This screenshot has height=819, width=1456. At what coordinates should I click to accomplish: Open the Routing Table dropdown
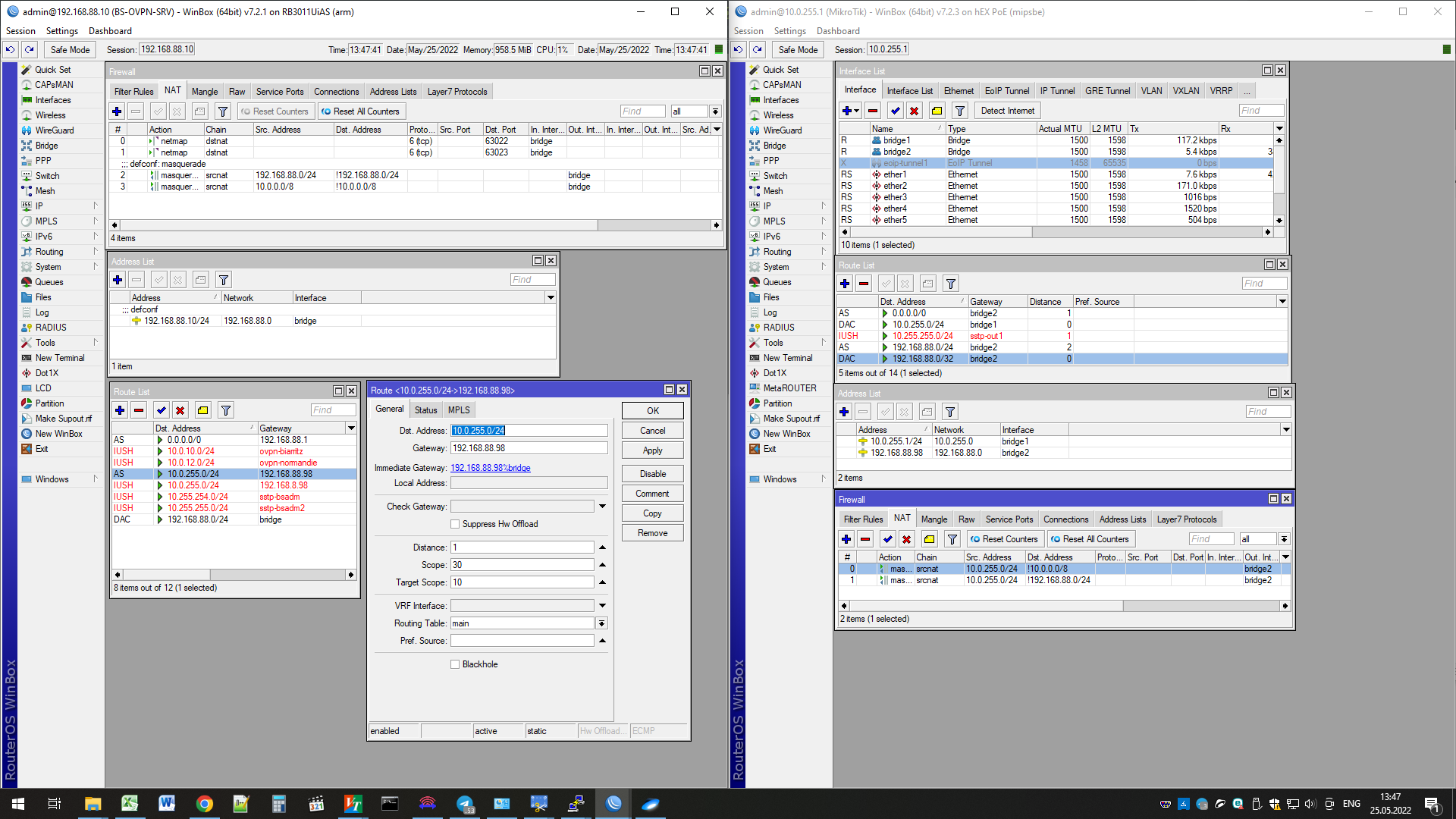pos(602,623)
